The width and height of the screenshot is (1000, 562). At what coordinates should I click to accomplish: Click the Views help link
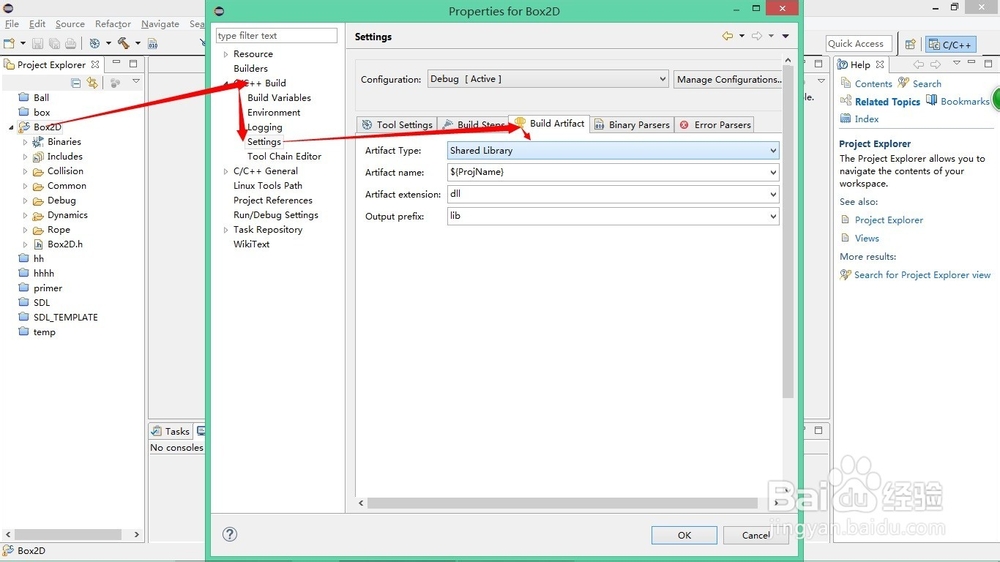[x=867, y=238]
